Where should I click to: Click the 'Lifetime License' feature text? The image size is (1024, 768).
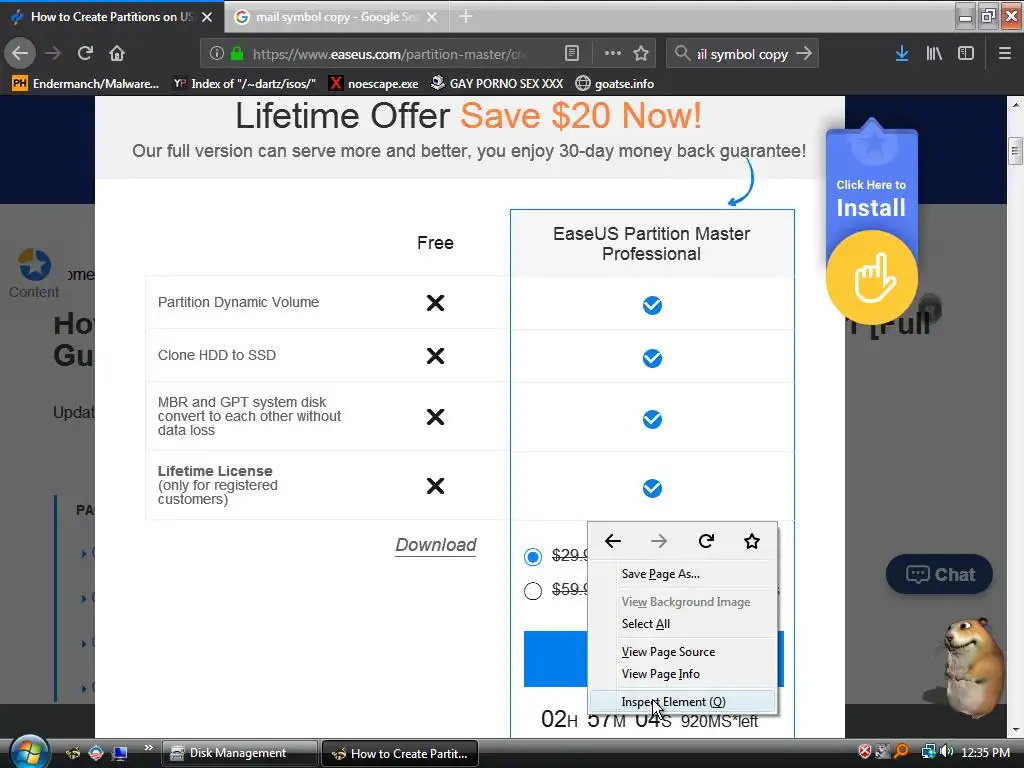[x=215, y=471]
